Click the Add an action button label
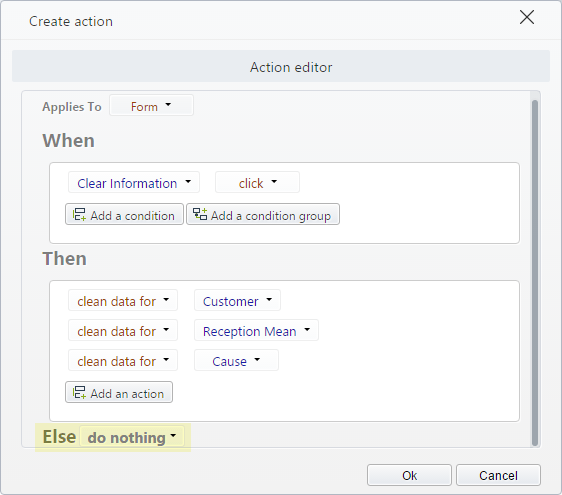Viewport: 562px width, 495px height. coord(127,394)
